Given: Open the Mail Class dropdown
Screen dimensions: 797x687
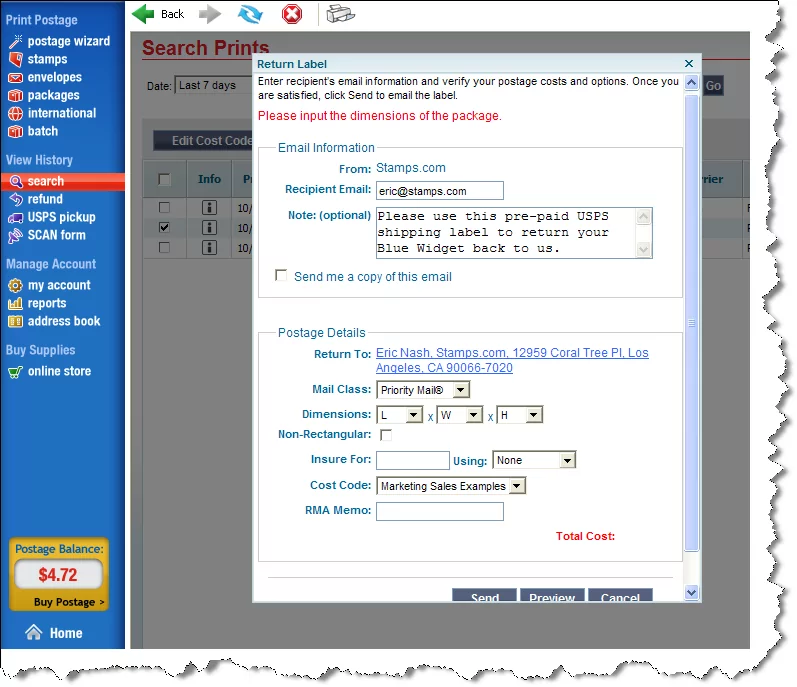Looking at the screenshot, I should [x=423, y=390].
